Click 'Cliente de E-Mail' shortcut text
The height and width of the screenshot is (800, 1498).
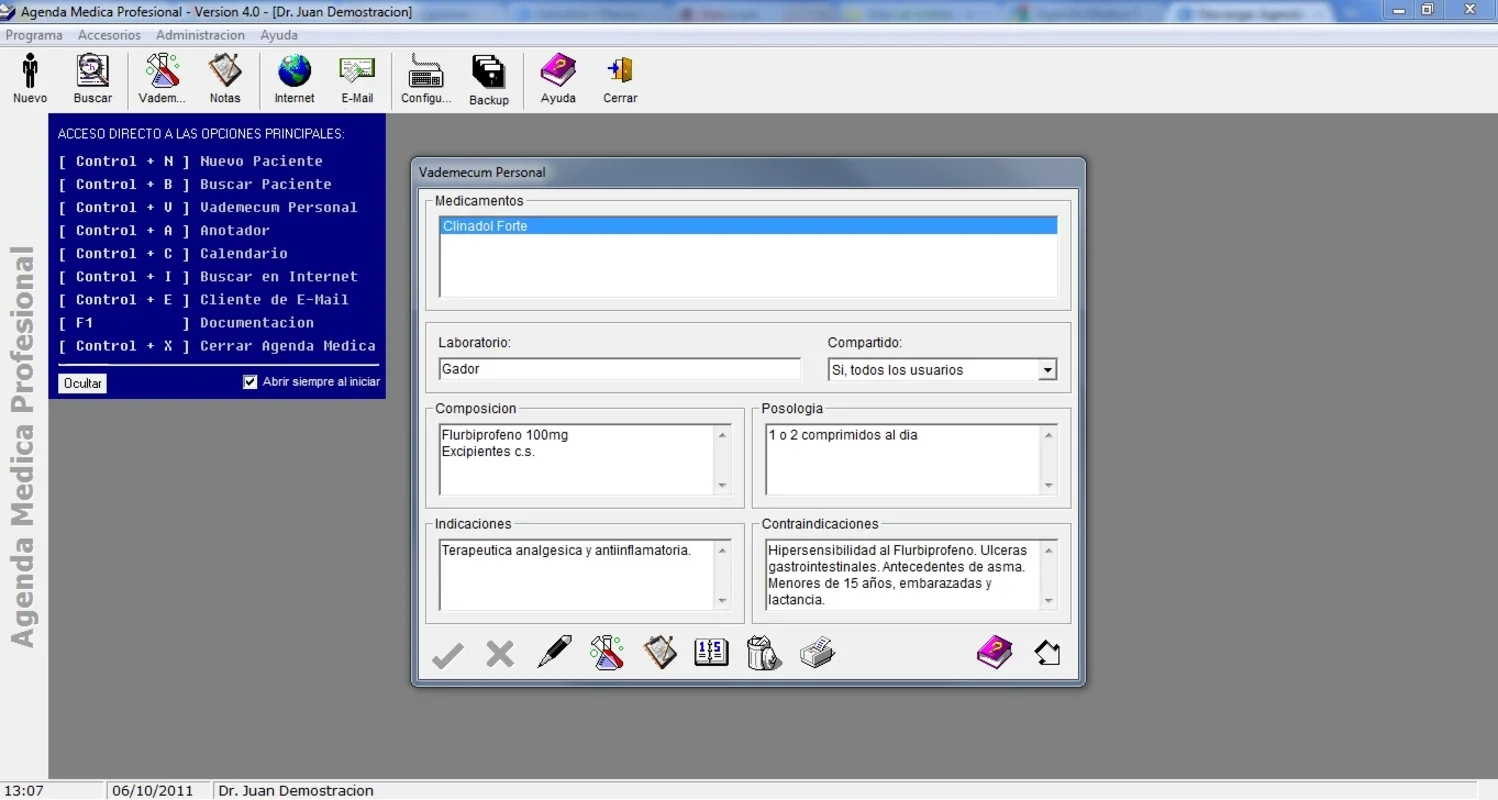(274, 299)
